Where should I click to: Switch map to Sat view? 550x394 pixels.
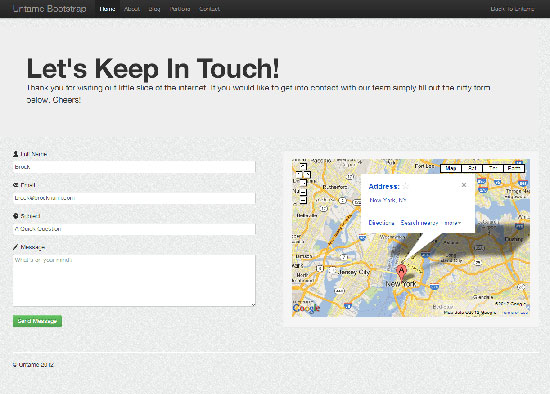(x=472, y=168)
